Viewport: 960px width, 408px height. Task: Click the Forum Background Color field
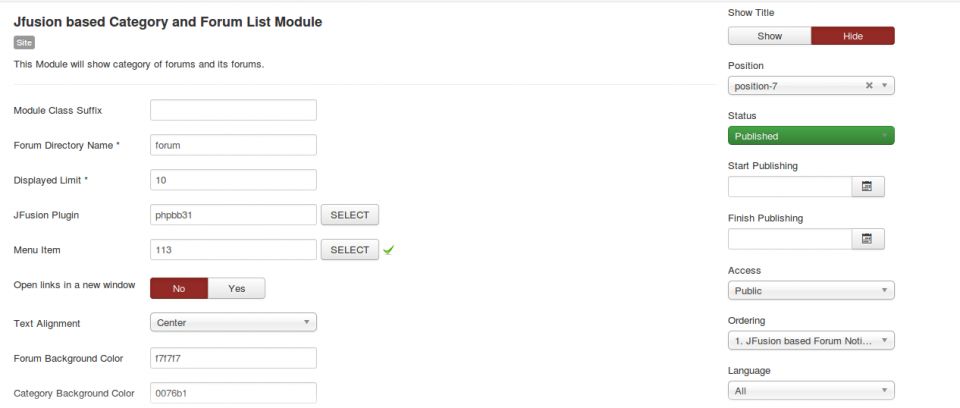233,358
